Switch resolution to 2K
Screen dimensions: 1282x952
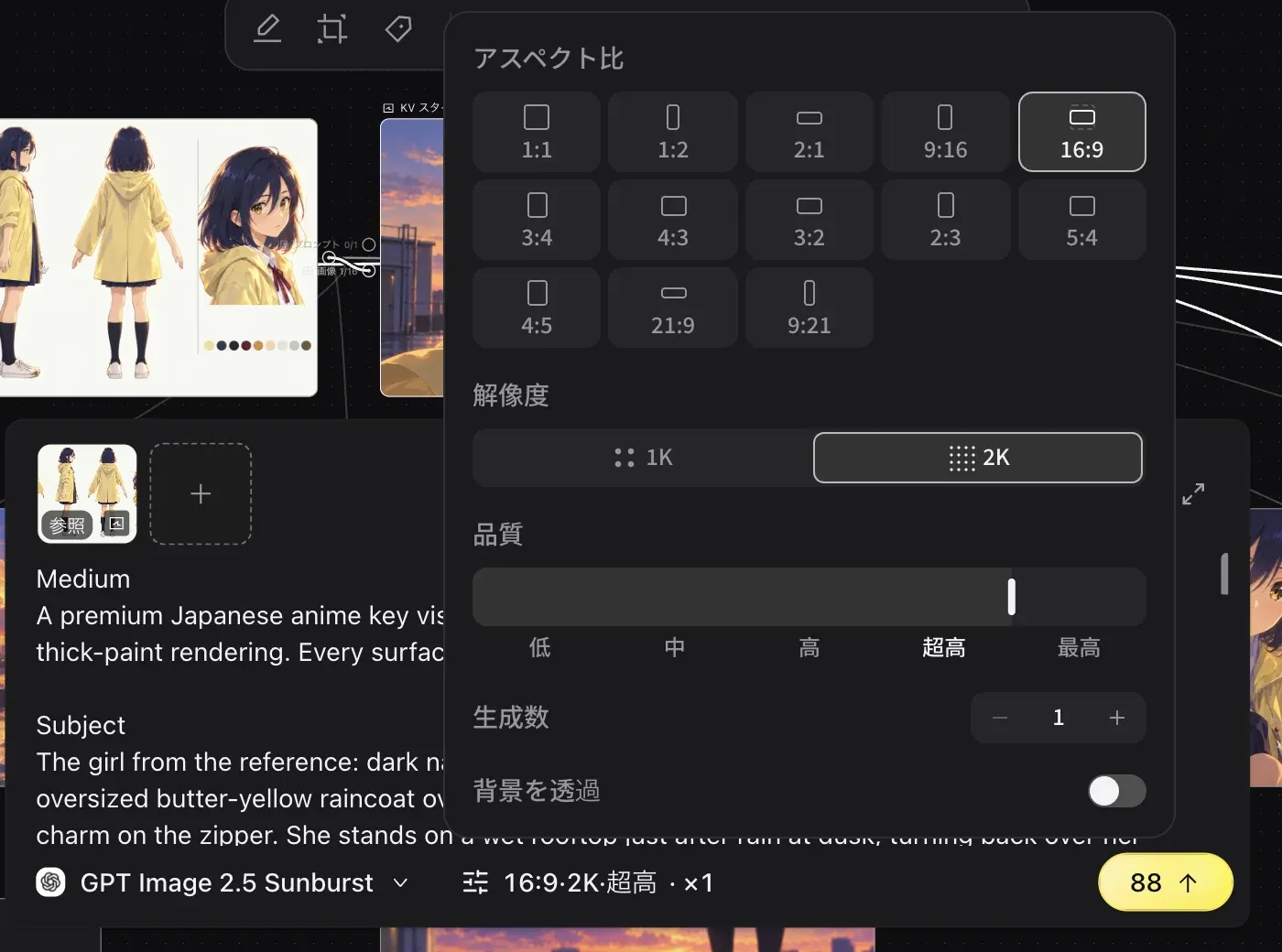(x=978, y=458)
